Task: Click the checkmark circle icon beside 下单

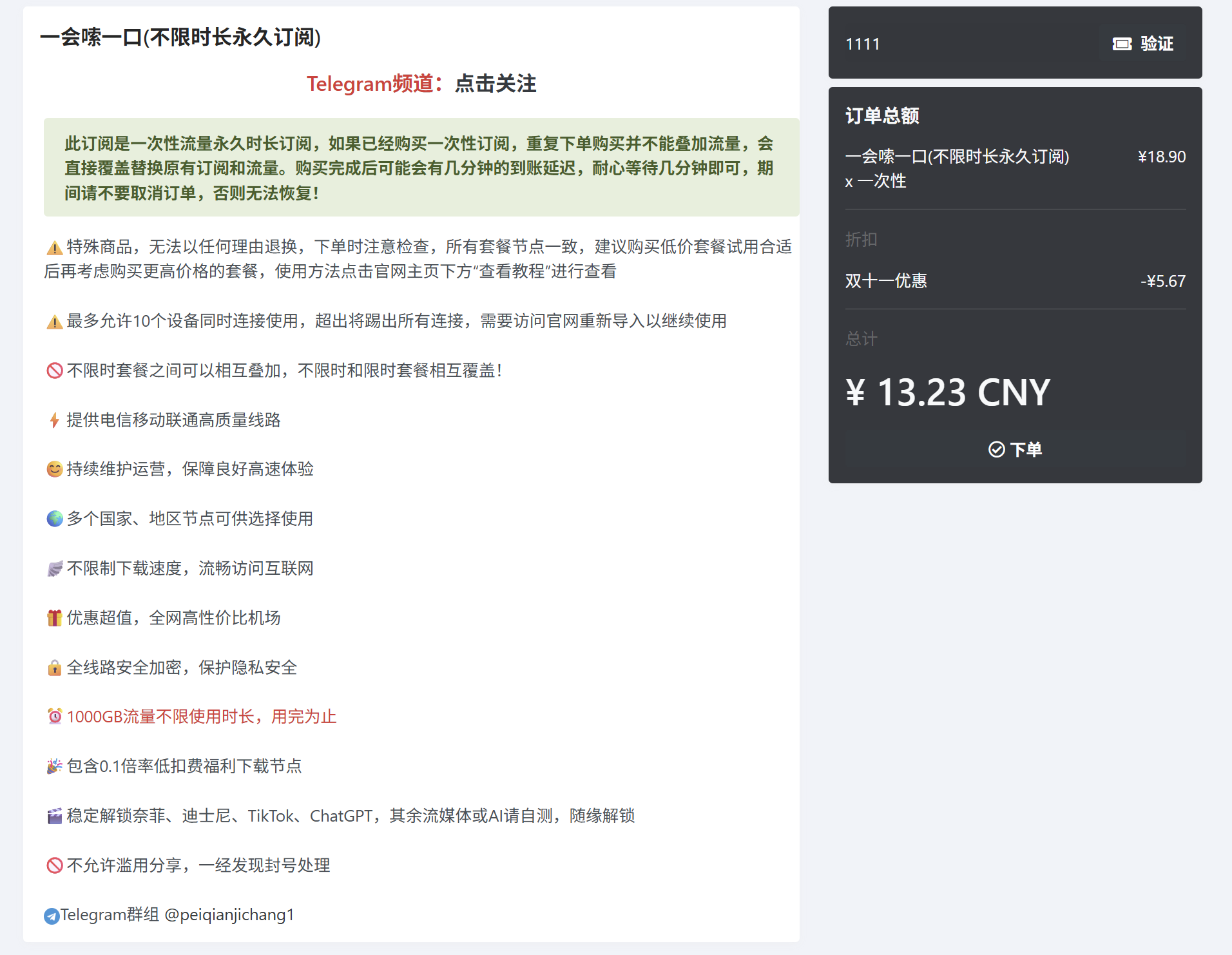Action: point(996,449)
